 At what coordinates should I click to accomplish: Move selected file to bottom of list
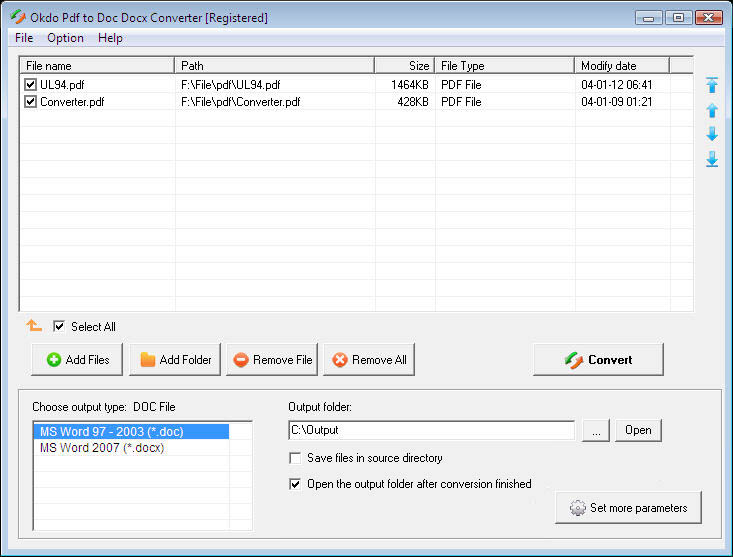[x=712, y=159]
